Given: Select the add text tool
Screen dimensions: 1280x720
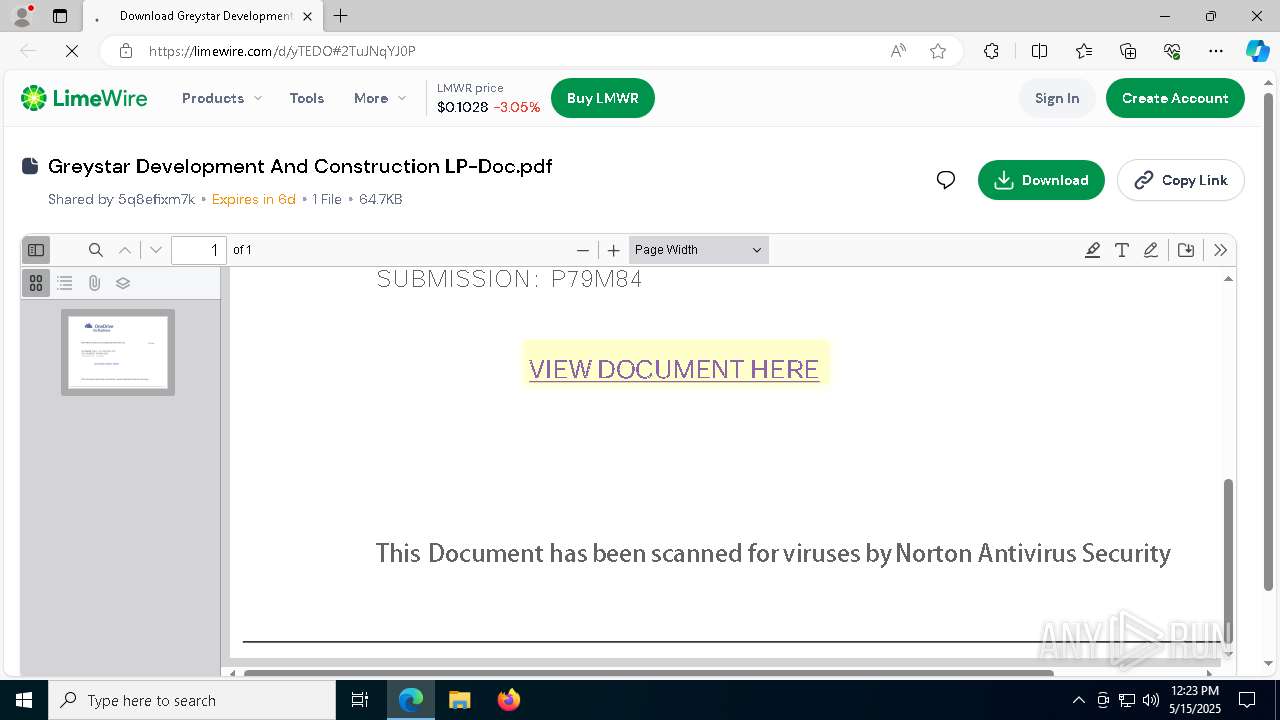Looking at the screenshot, I should pyautogui.click(x=1122, y=250).
